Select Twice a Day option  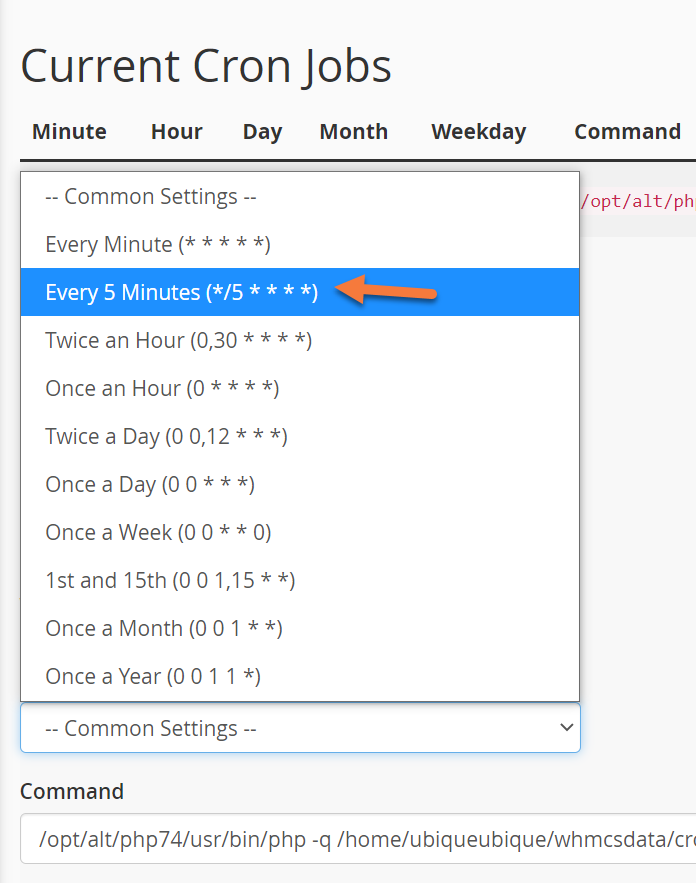coord(166,436)
